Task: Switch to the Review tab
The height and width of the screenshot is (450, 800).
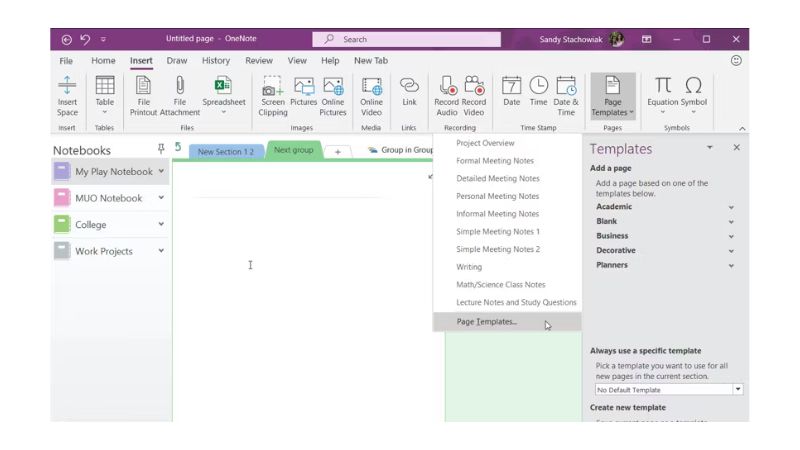Action: pyautogui.click(x=259, y=61)
